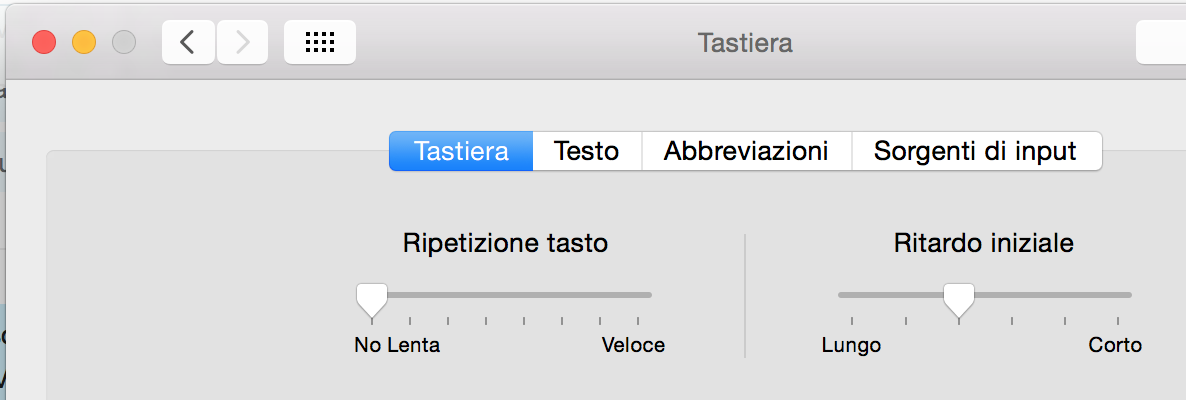Switch to Sorgenti di input tab
Viewport: 1186px width, 400px height.
(976, 151)
